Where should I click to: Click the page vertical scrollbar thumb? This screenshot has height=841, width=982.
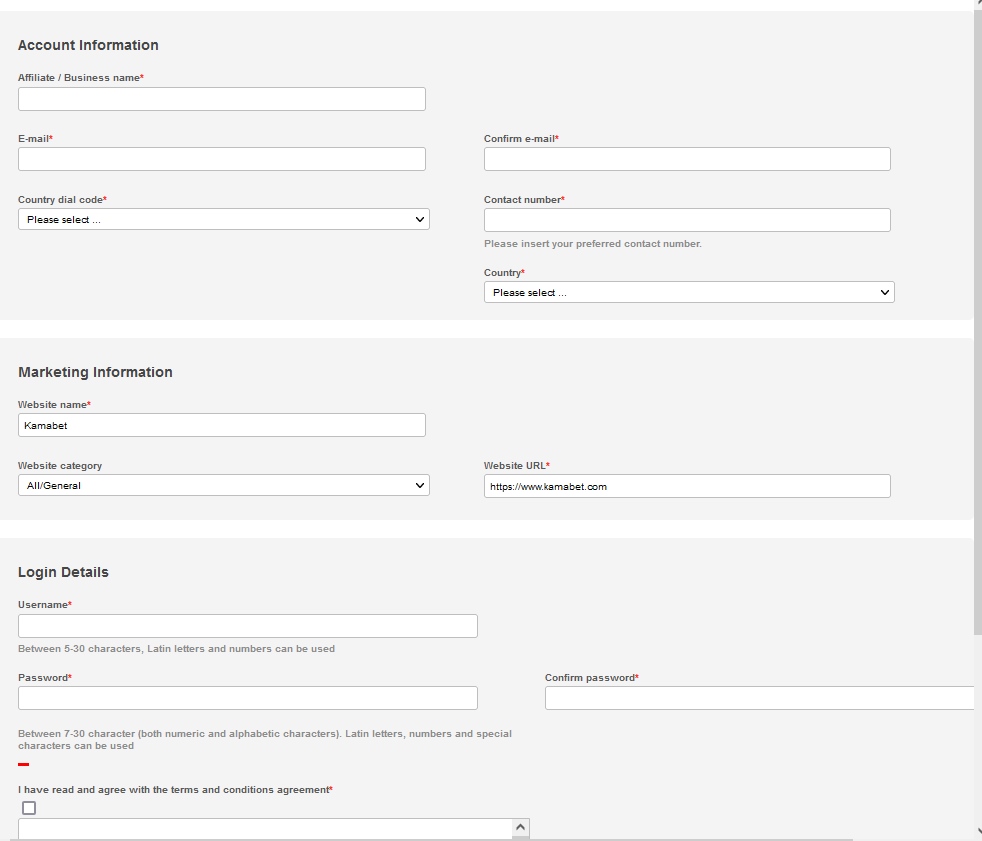977,320
